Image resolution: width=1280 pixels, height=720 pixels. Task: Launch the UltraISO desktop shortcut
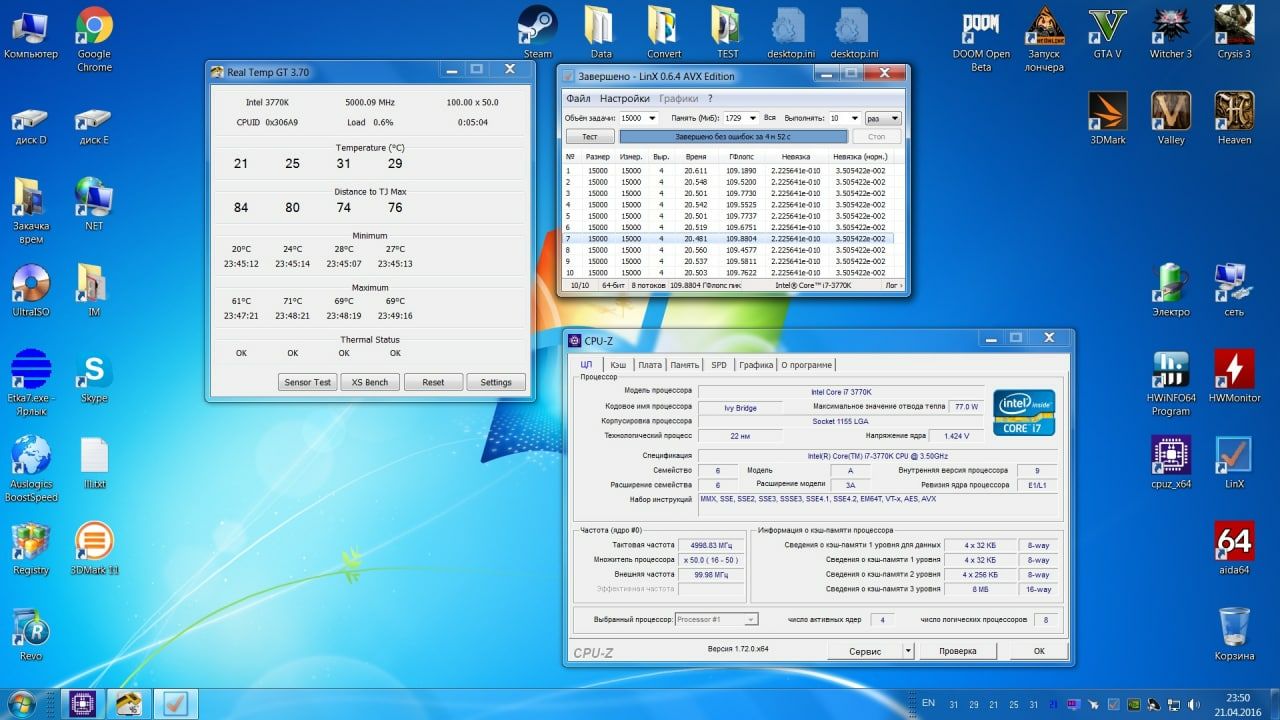coord(31,291)
